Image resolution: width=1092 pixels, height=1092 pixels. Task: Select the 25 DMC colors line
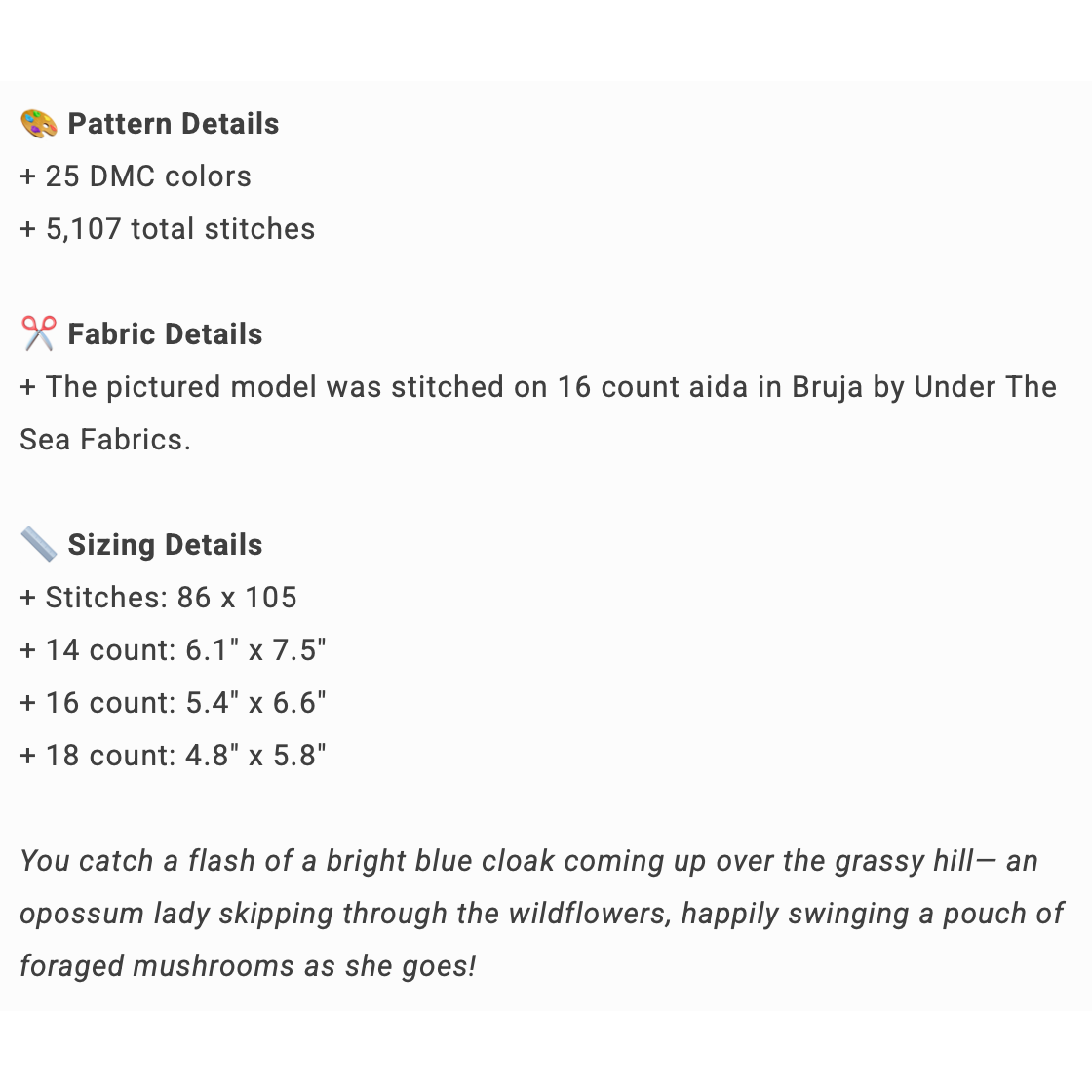(x=136, y=176)
